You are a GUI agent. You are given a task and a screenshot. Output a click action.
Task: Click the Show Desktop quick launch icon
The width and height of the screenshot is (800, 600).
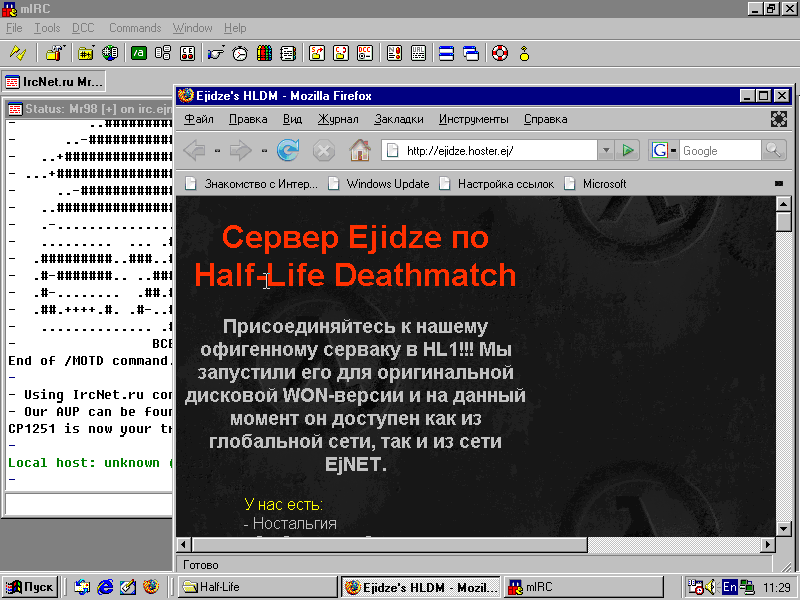tap(128, 587)
